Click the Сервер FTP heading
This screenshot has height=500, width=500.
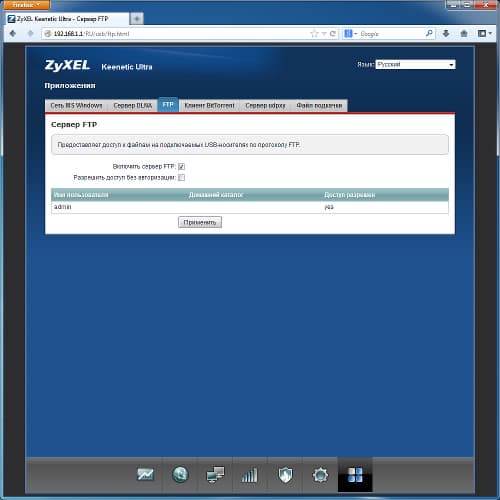click(x=74, y=125)
